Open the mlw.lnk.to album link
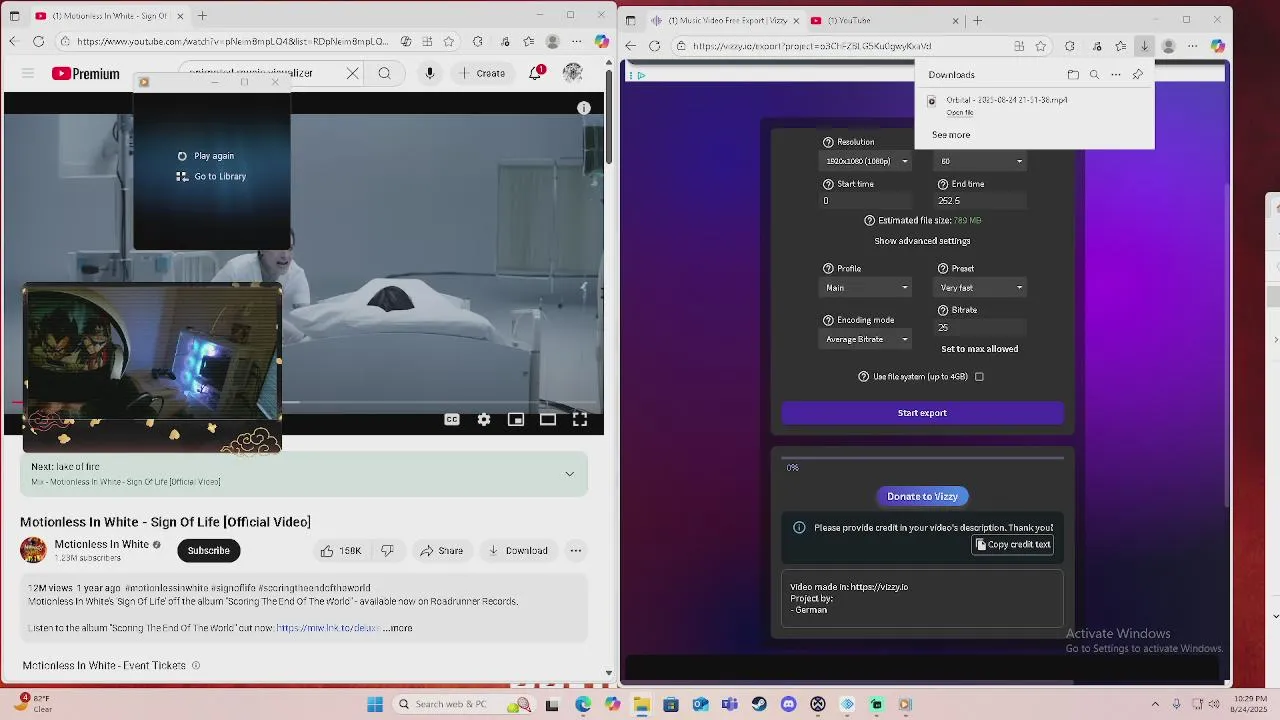Image resolution: width=1280 pixels, height=720 pixels. pyautogui.click(x=328, y=628)
